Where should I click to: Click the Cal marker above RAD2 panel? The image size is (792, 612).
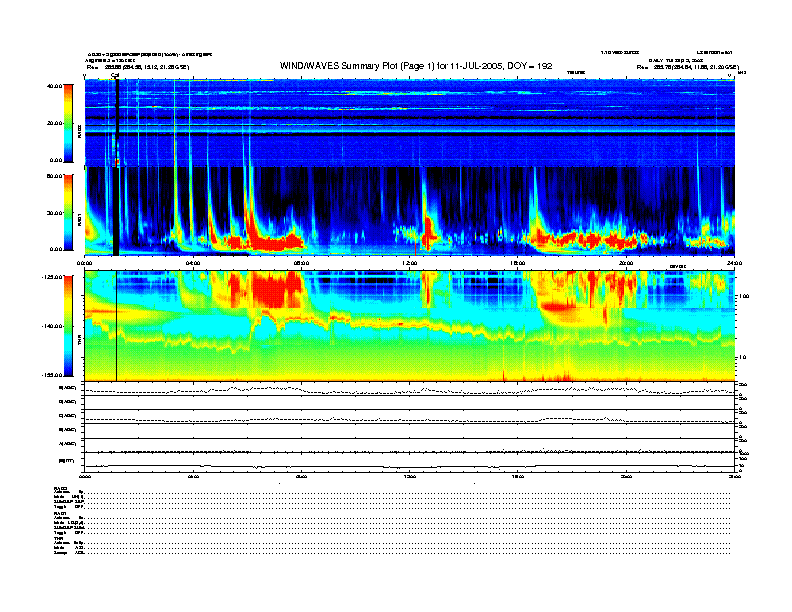click(x=115, y=76)
